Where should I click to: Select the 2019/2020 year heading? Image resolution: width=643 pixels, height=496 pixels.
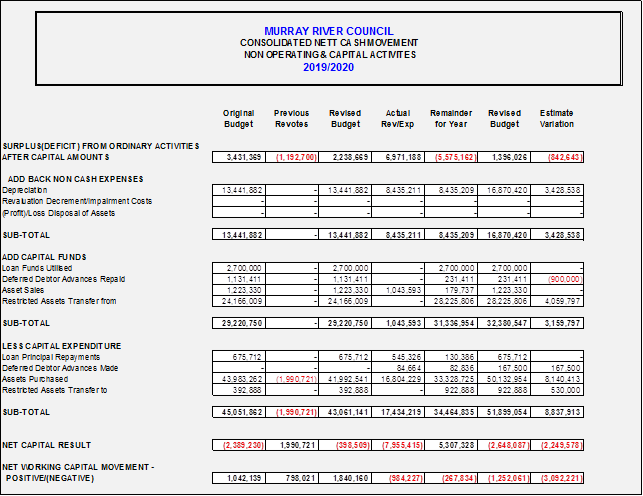point(328,67)
